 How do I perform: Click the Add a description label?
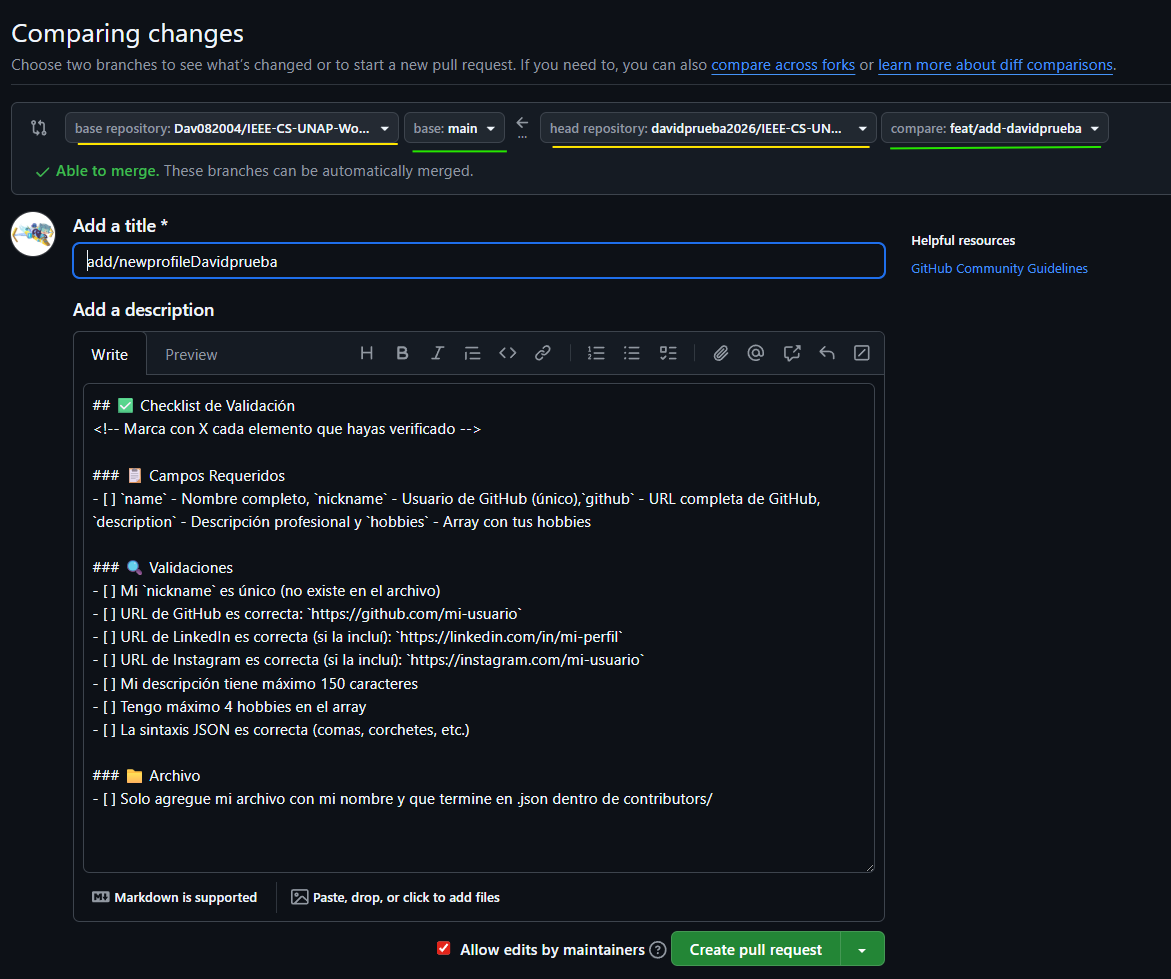pos(143,310)
